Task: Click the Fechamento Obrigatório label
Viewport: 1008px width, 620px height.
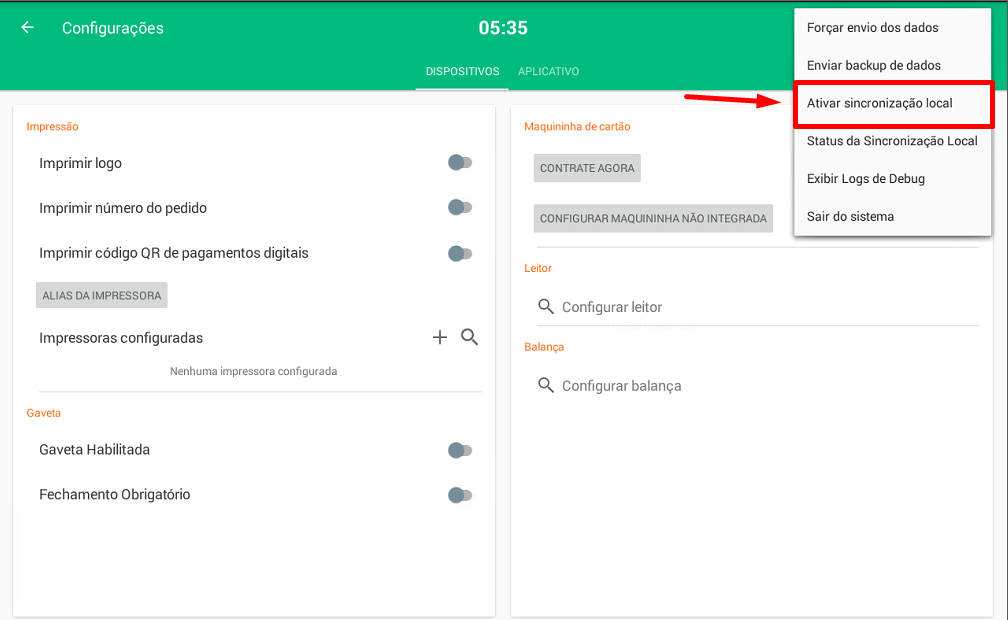Action: (x=114, y=495)
